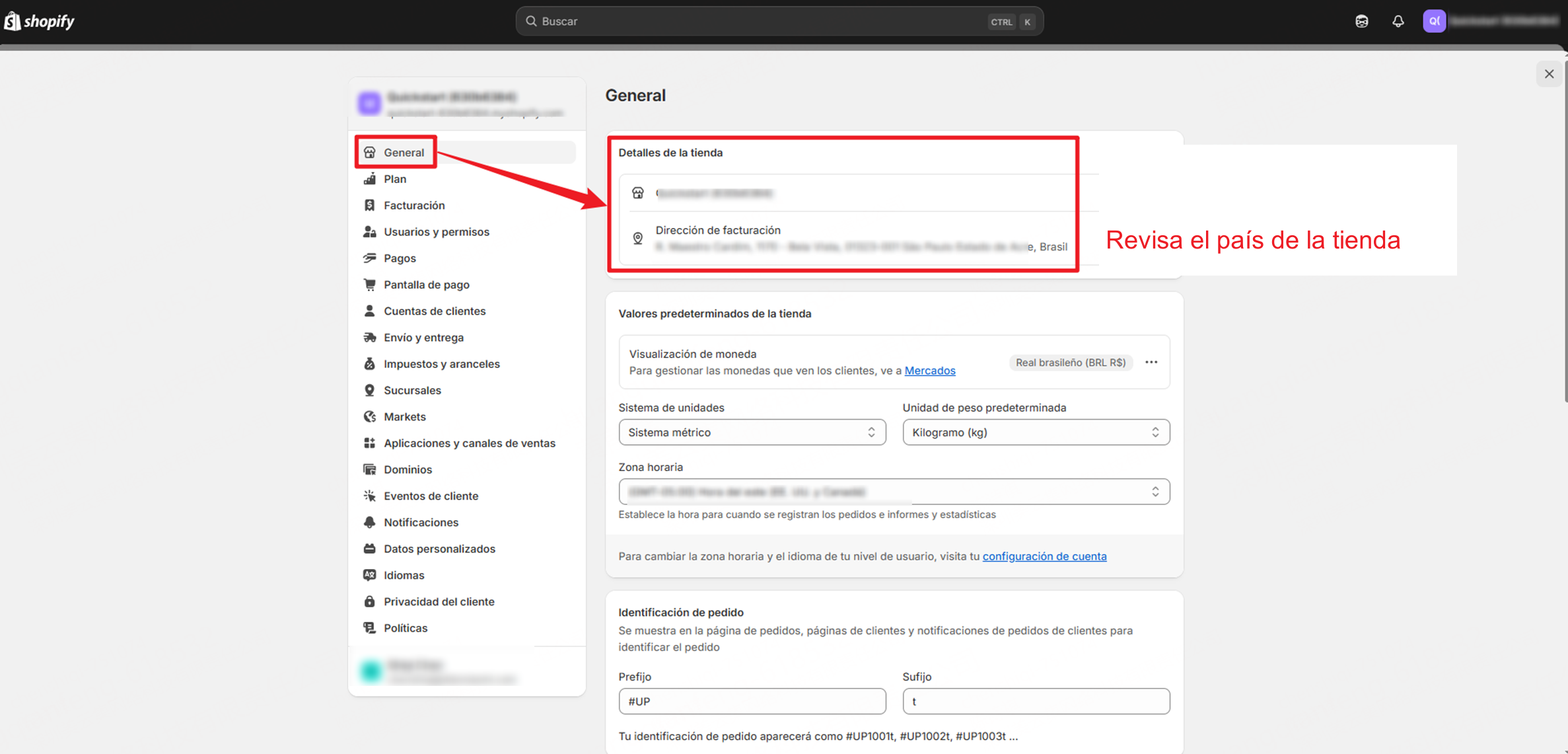The width and height of the screenshot is (1568, 754).
Task: Open the configuración de cuenta link
Action: coord(1044,556)
